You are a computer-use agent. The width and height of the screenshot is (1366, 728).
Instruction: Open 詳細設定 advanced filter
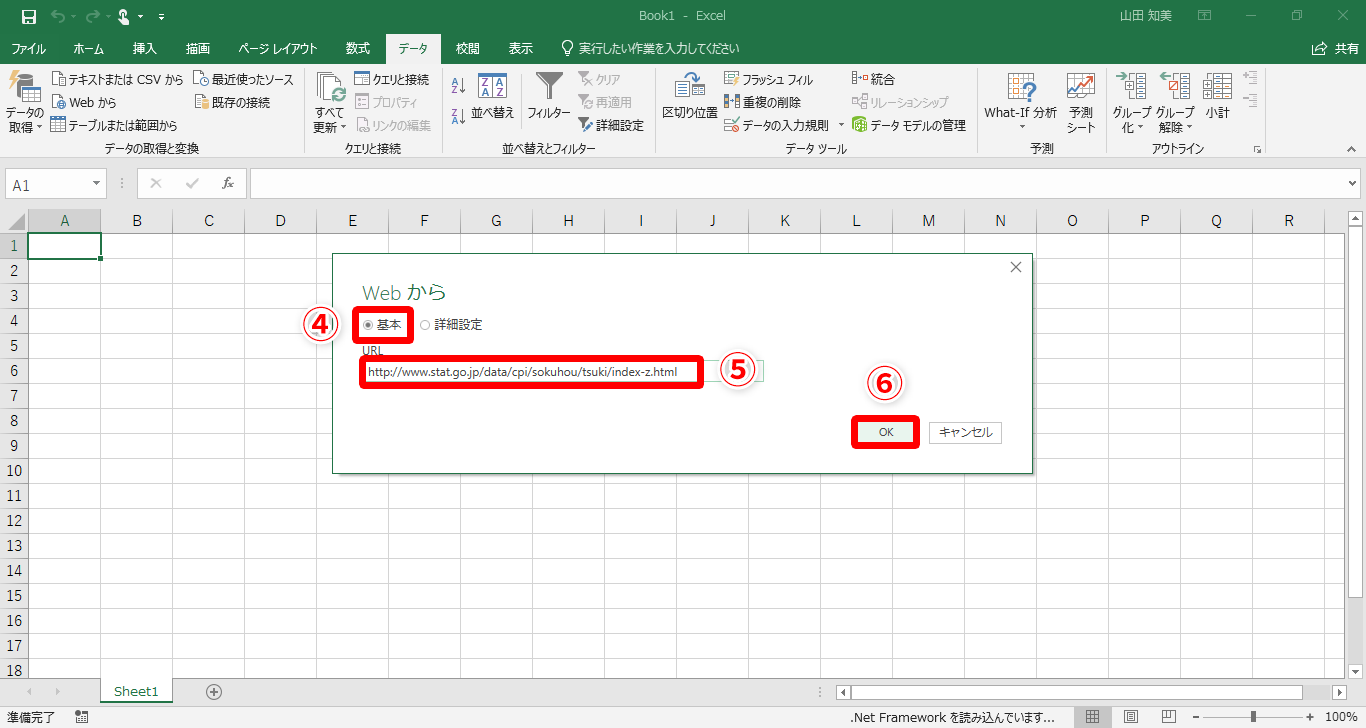(611, 125)
